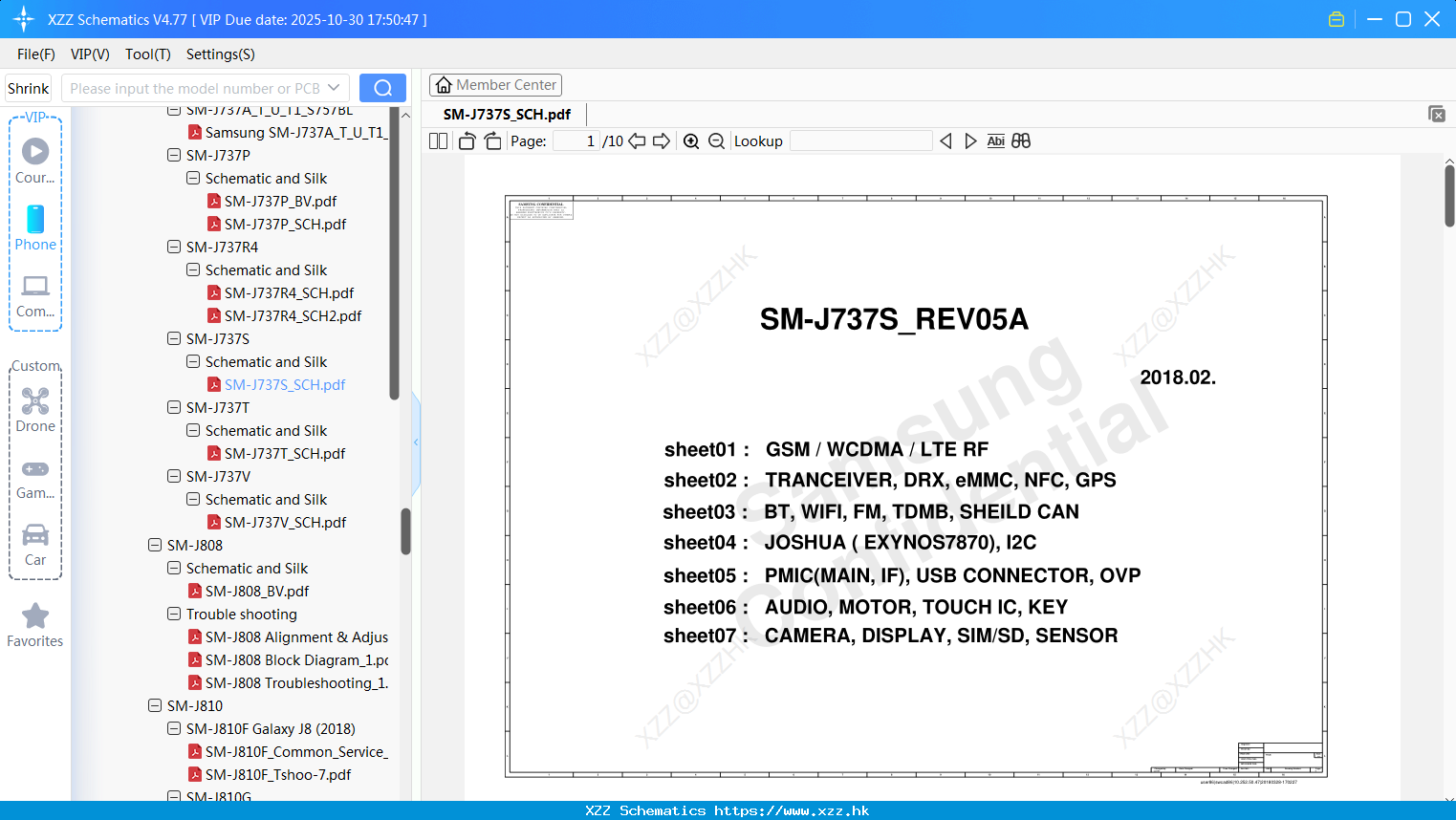Click the yellow briefcase icon in title bar
The width and height of the screenshot is (1456, 820).
(1336, 19)
